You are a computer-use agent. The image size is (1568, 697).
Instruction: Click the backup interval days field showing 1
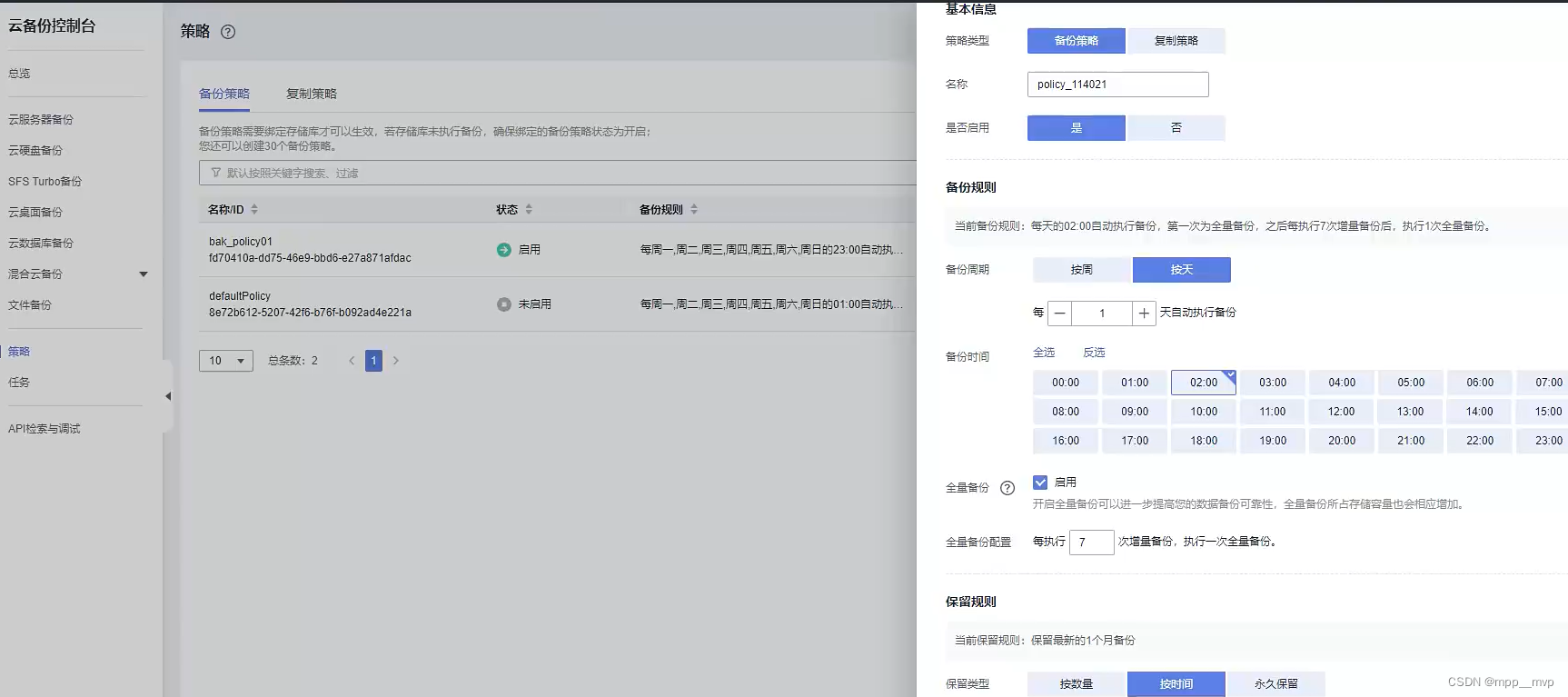pos(1102,314)
